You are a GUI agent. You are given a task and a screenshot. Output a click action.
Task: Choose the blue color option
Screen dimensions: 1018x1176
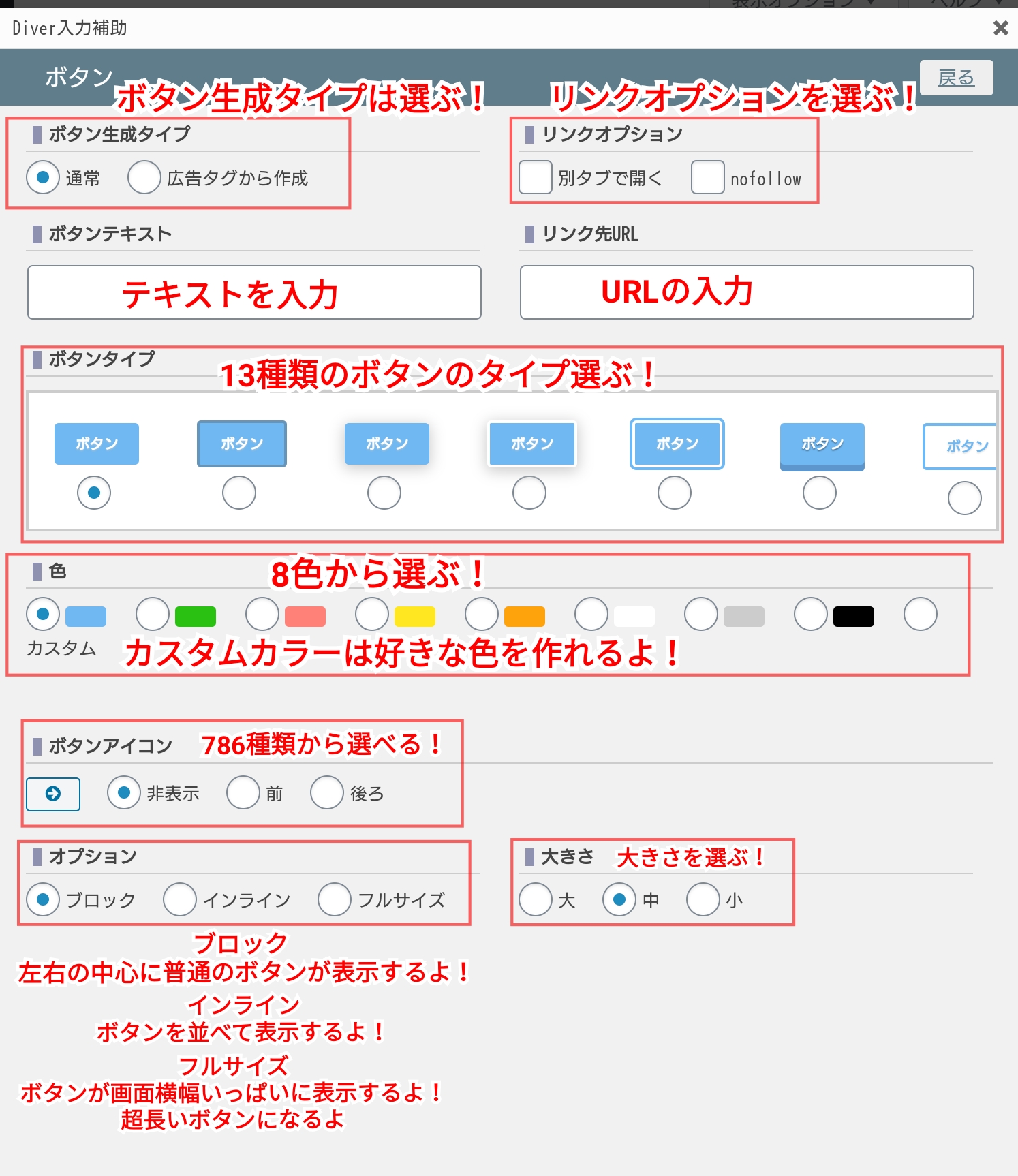click(x=43, y=614)
